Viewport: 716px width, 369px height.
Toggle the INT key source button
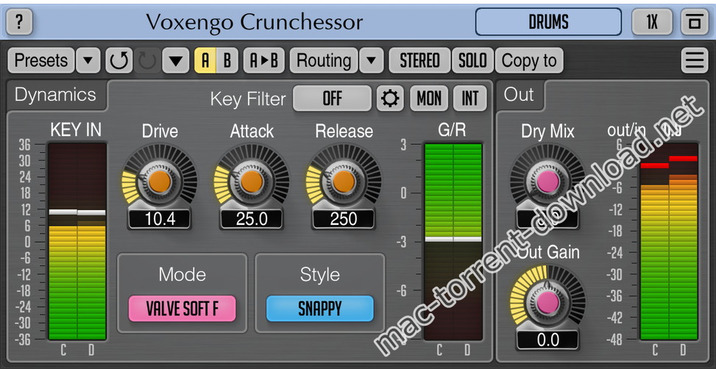point(470,98)
